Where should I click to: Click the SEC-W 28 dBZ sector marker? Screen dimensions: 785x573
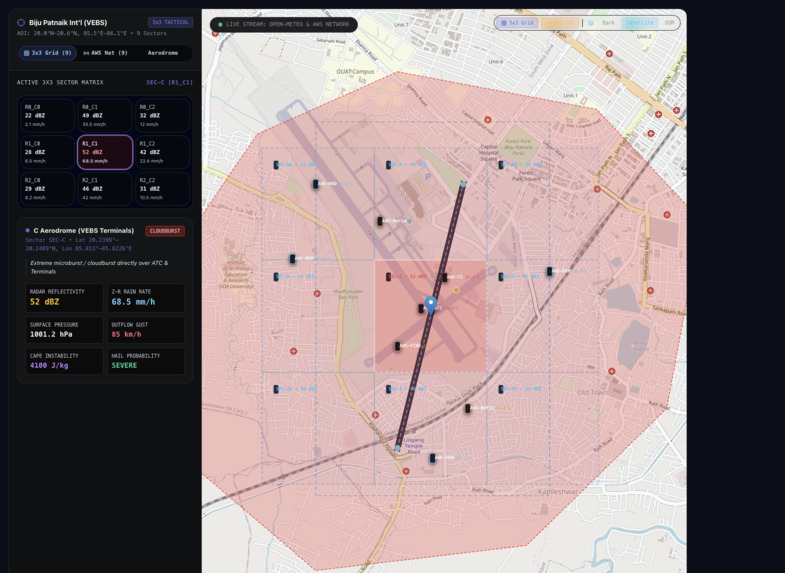276,277
